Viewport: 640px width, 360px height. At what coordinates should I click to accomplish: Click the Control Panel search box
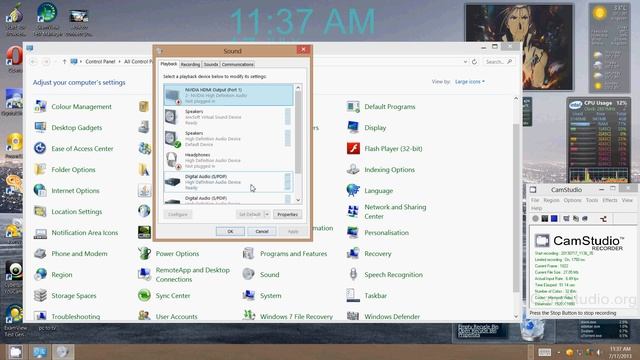click(x=498, y=62)
